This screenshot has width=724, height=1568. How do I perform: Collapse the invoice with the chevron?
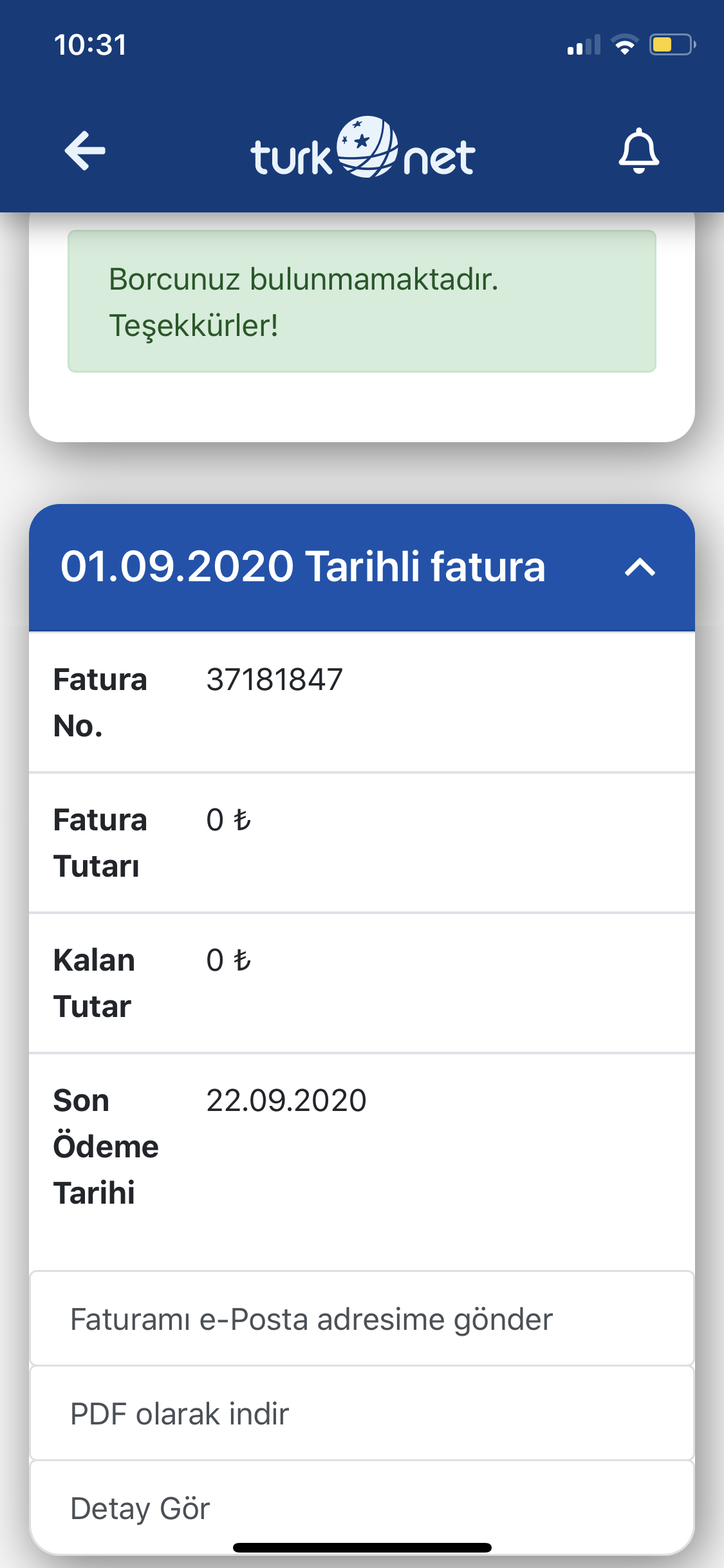click(640, 567)
